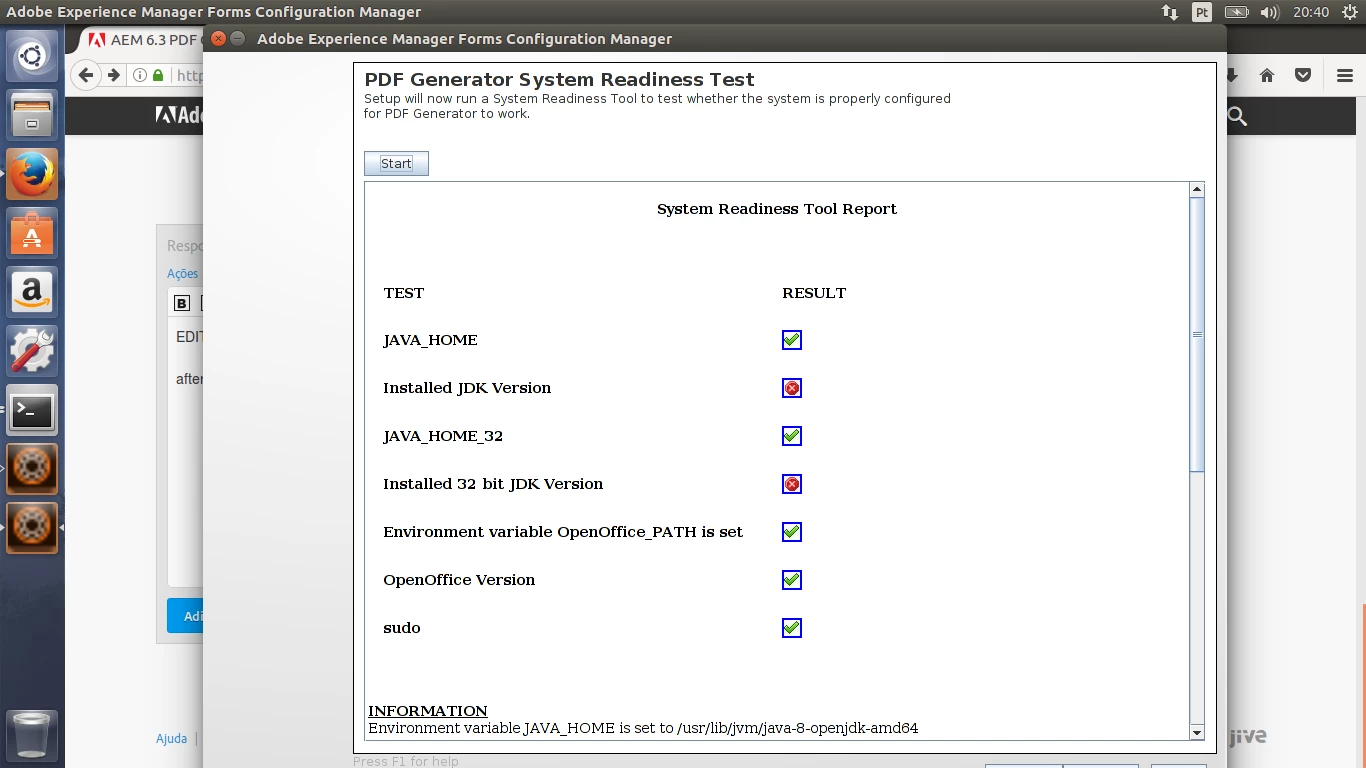1366x768 pixels.
Task: Click the Adobe logo in Firefox page header
Action: pyautogui.click(x=180, y=115)
